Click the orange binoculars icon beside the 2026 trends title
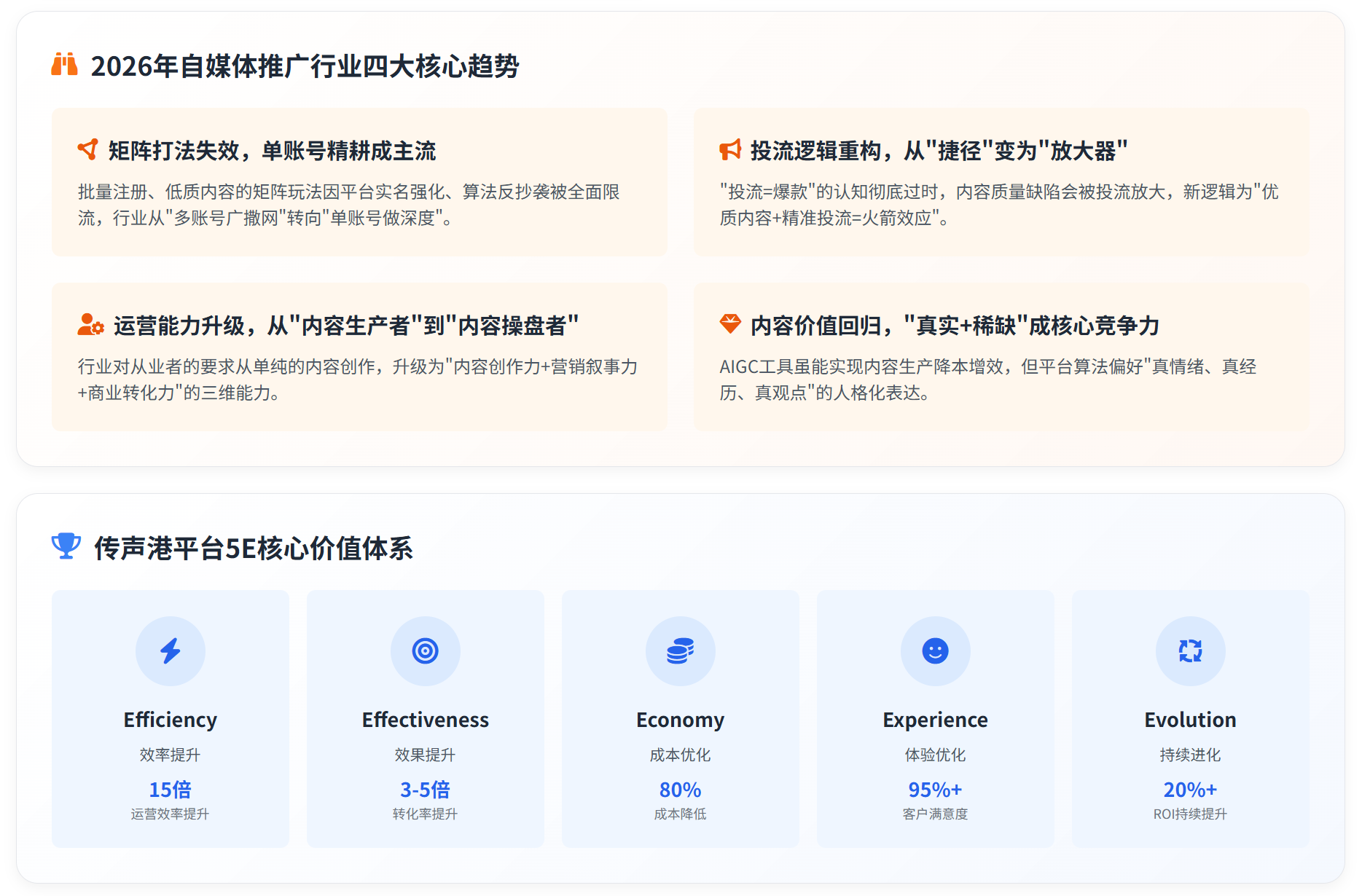The height and width of the screenshot is (896, 1362). click(x=64, y=65)
